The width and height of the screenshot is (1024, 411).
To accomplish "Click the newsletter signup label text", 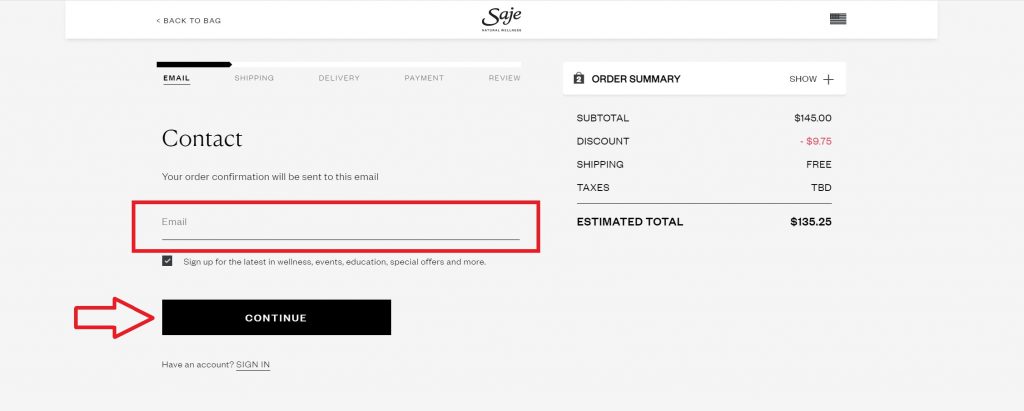I will (334, 262).
